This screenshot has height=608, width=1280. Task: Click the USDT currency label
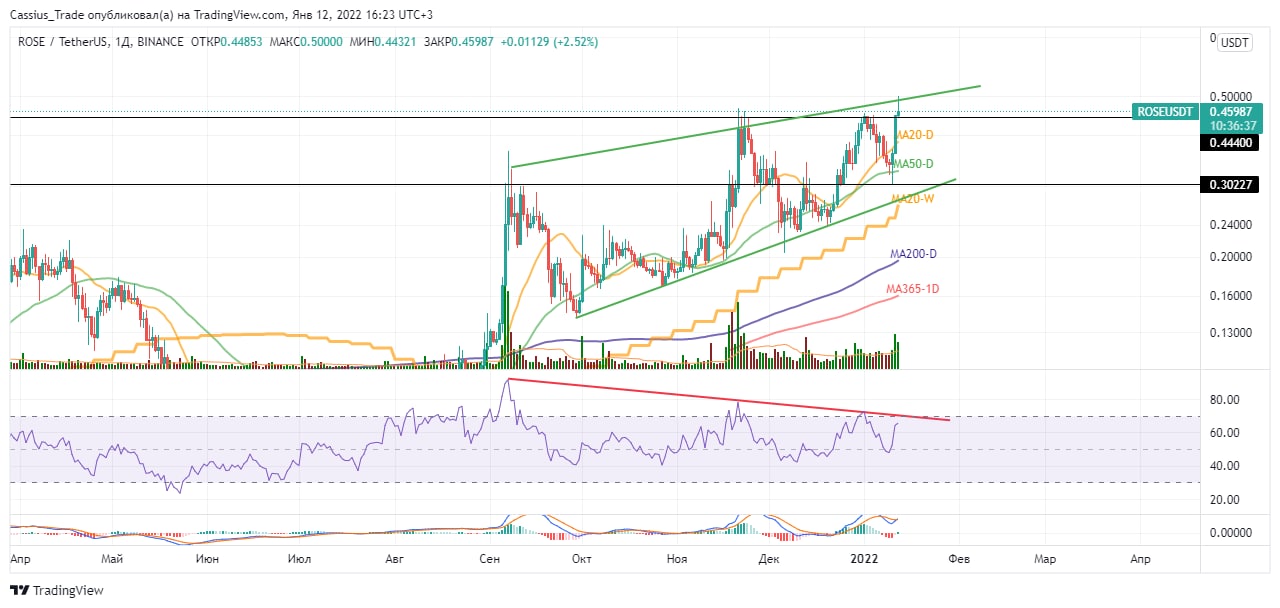coord(1235,43)
